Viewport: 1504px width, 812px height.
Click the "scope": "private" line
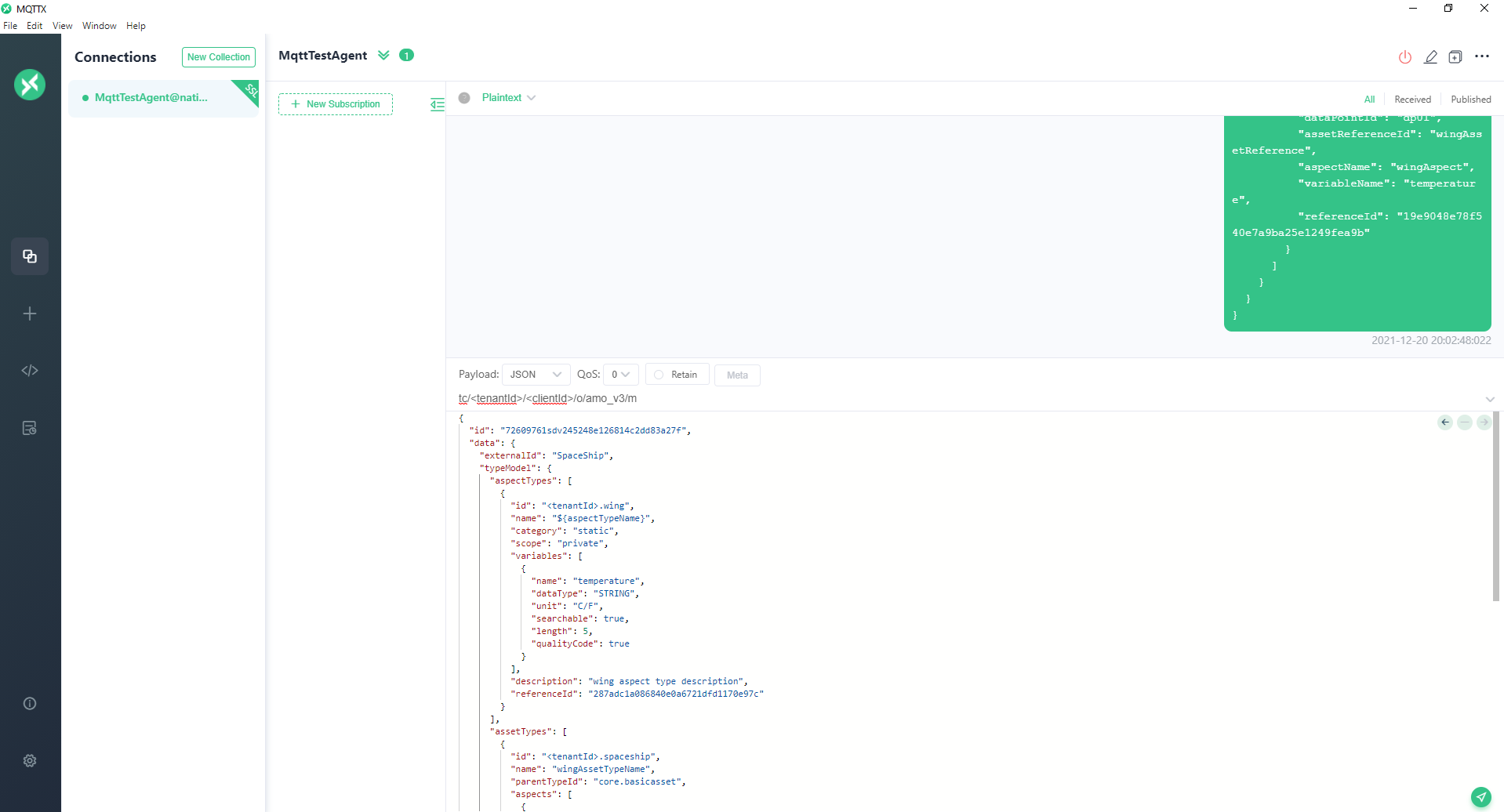tap(559, 543)
